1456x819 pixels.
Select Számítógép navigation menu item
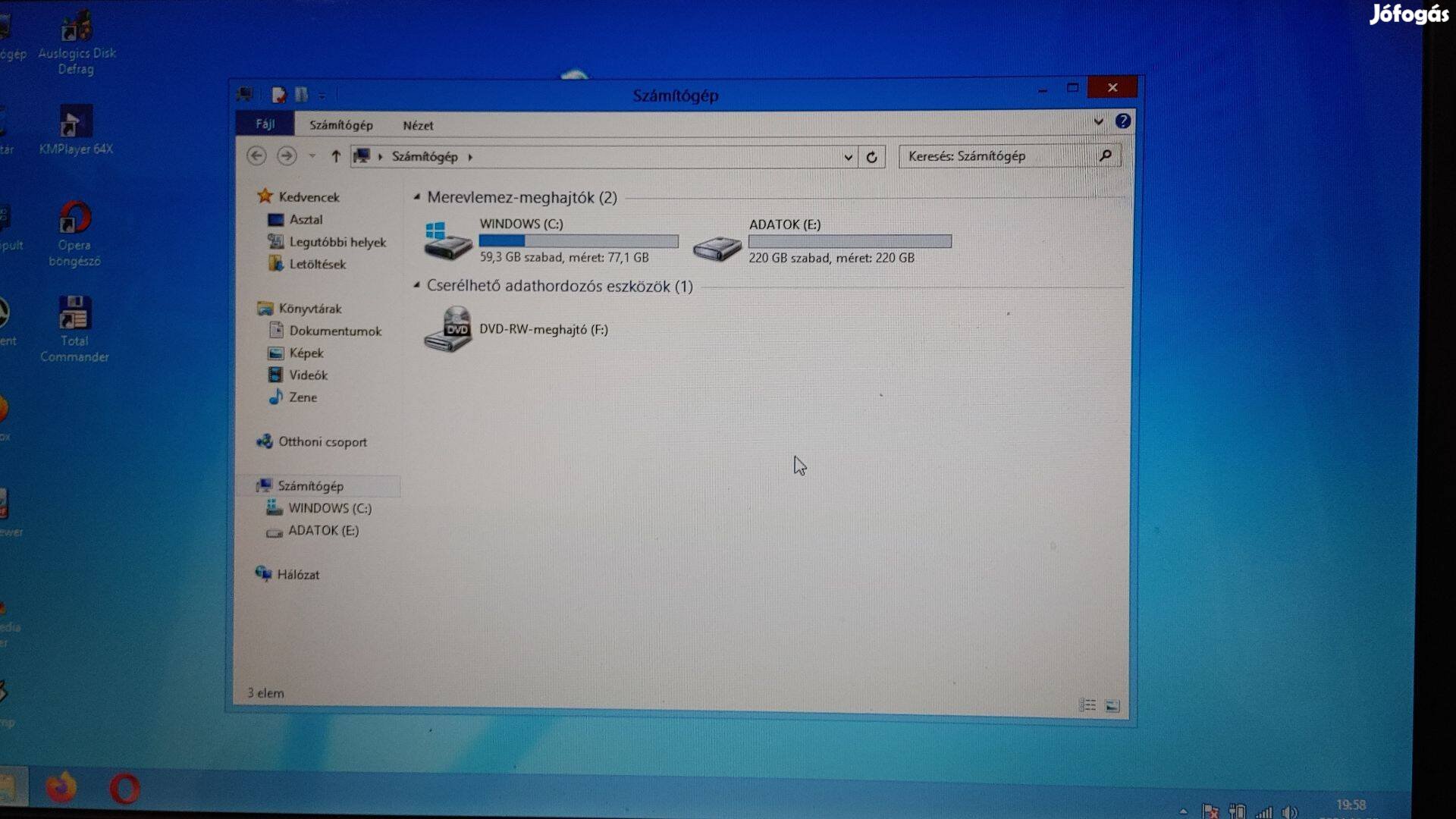[310, 485]
